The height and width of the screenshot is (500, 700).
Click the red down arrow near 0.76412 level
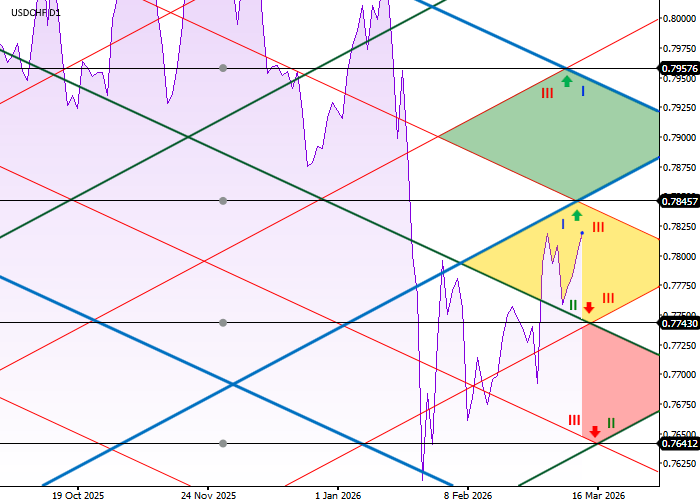tap(595, 432)
